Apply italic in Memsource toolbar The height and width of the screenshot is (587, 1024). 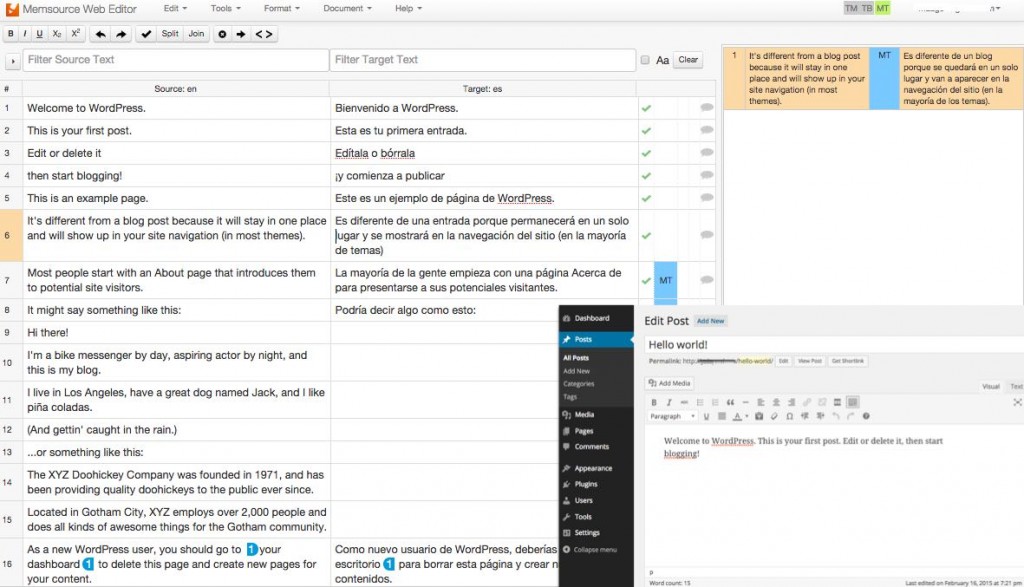(x=25, y=34)
